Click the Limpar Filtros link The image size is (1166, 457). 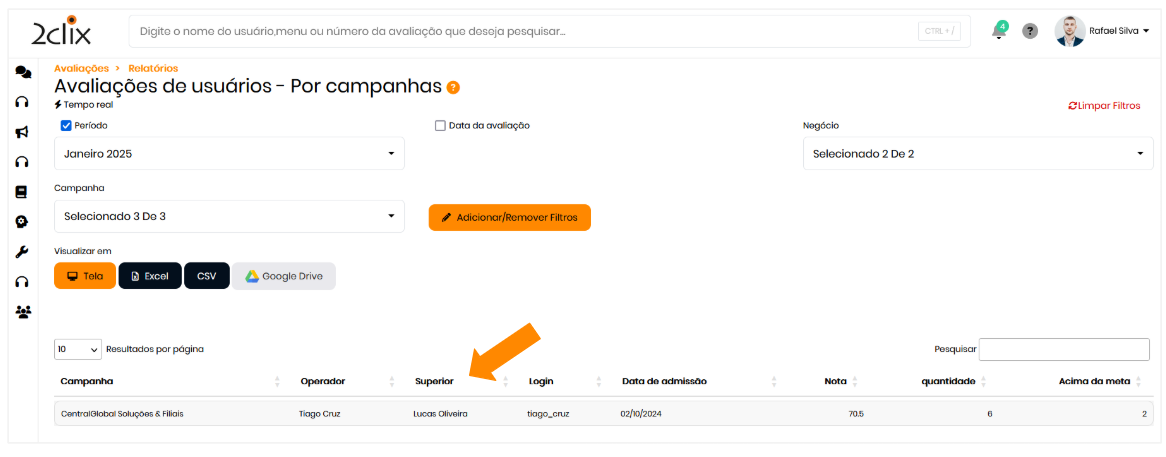point(1104,106)
